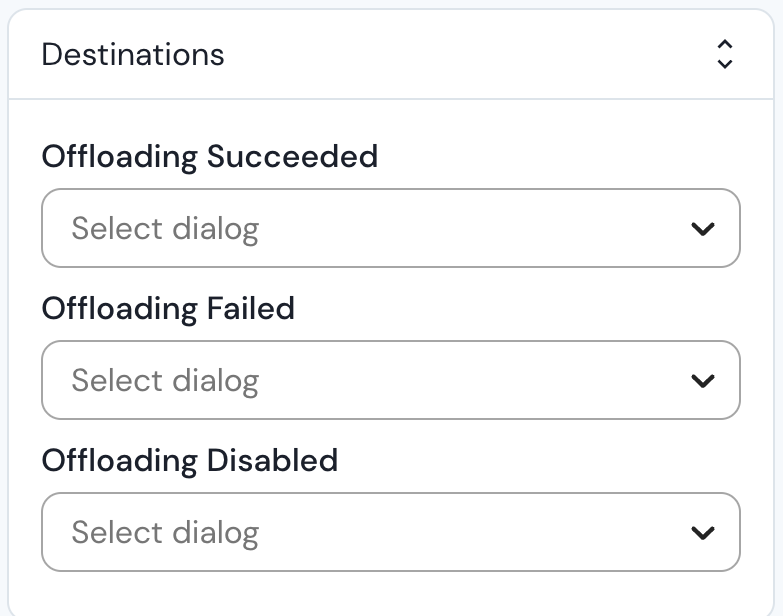The width and height of the screenshot is (783, 616).
Task: Open the Offloading Failed dropdown
Action: coord(390,380)
